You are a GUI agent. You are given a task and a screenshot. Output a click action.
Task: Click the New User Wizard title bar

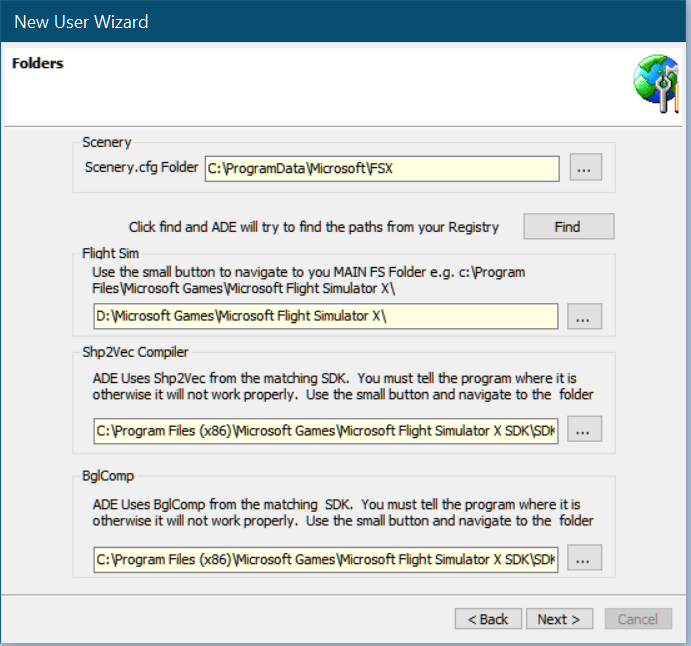(x=300, y=20)
